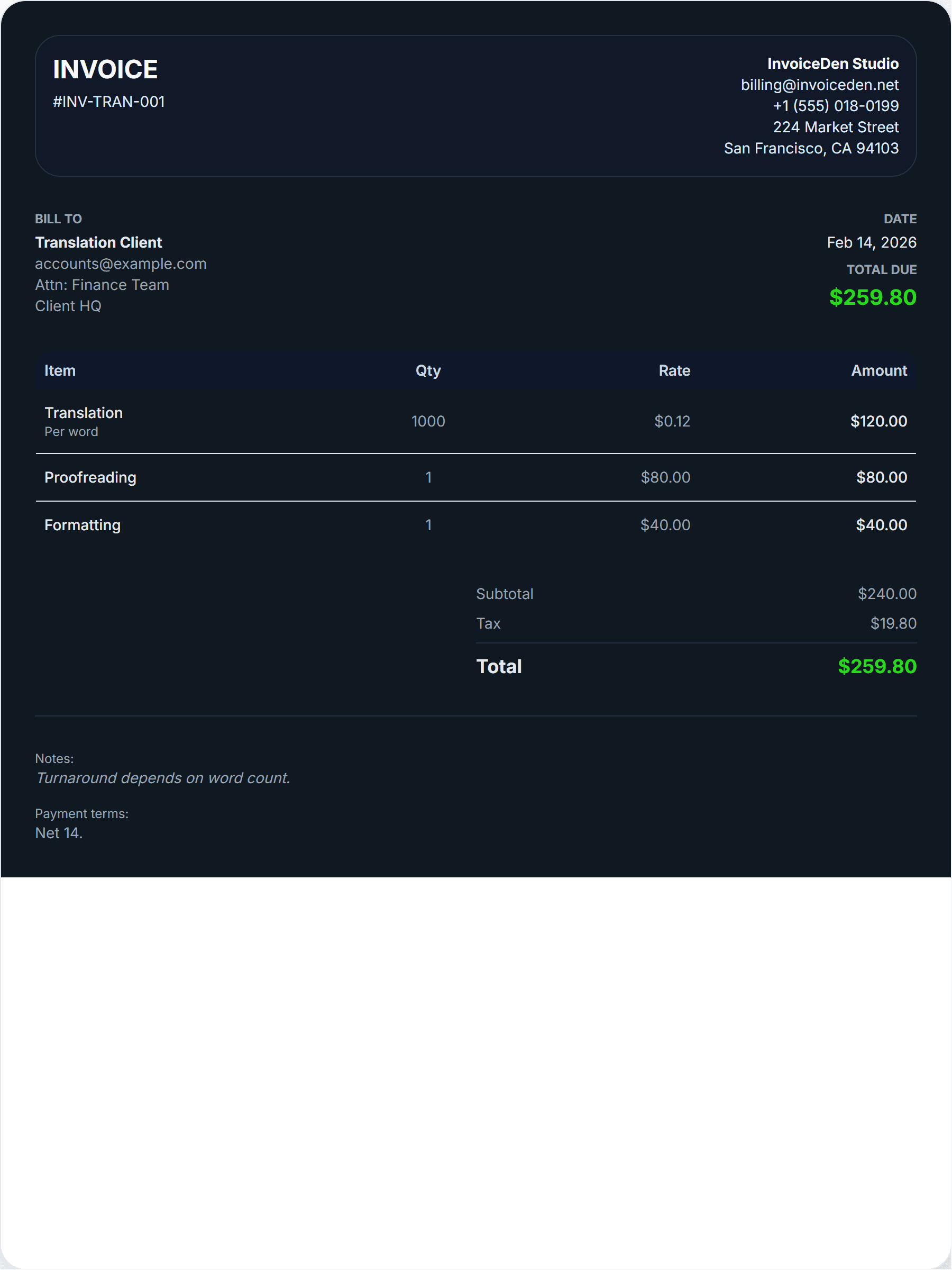This screenshot has width=952, height=1270.
Task: Select the invoice date Feb 14, 2026
Action: pos(871,242)
